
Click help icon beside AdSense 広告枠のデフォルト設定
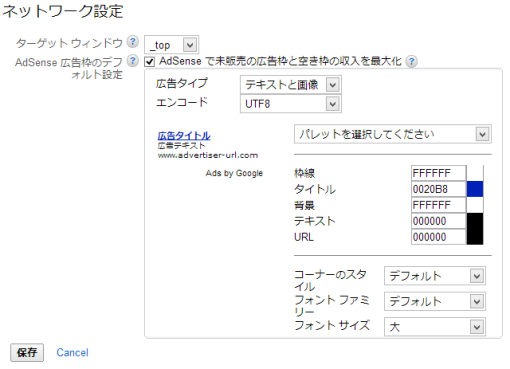click(x=133, y=61)
